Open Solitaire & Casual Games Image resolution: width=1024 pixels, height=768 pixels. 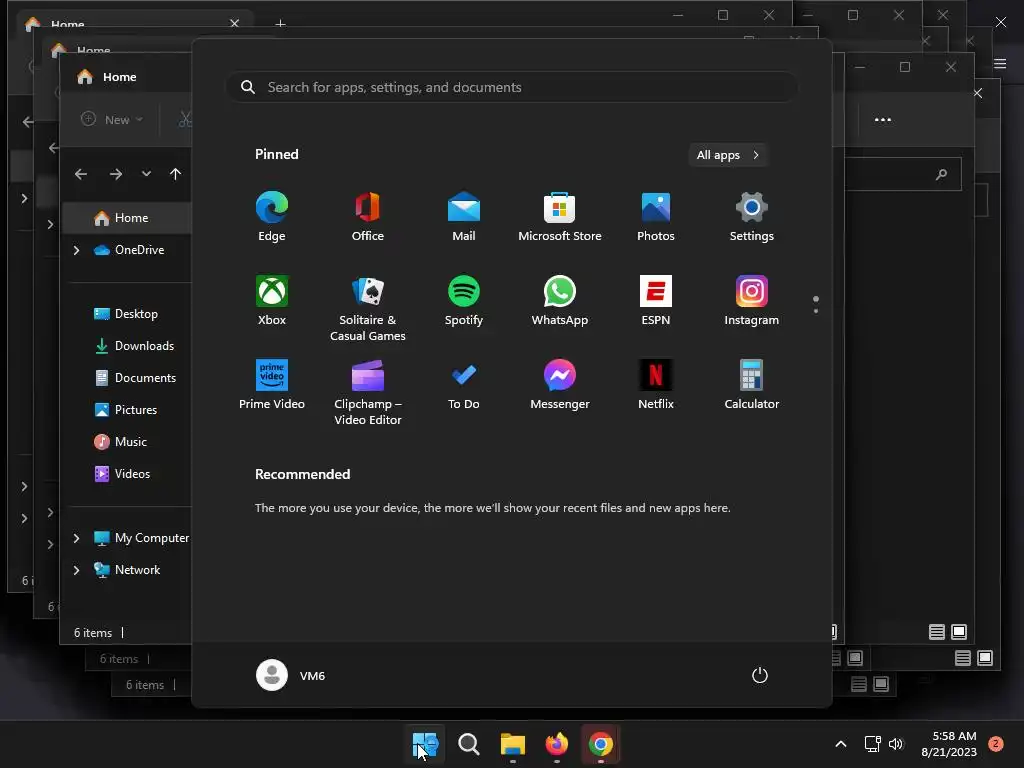368,309
